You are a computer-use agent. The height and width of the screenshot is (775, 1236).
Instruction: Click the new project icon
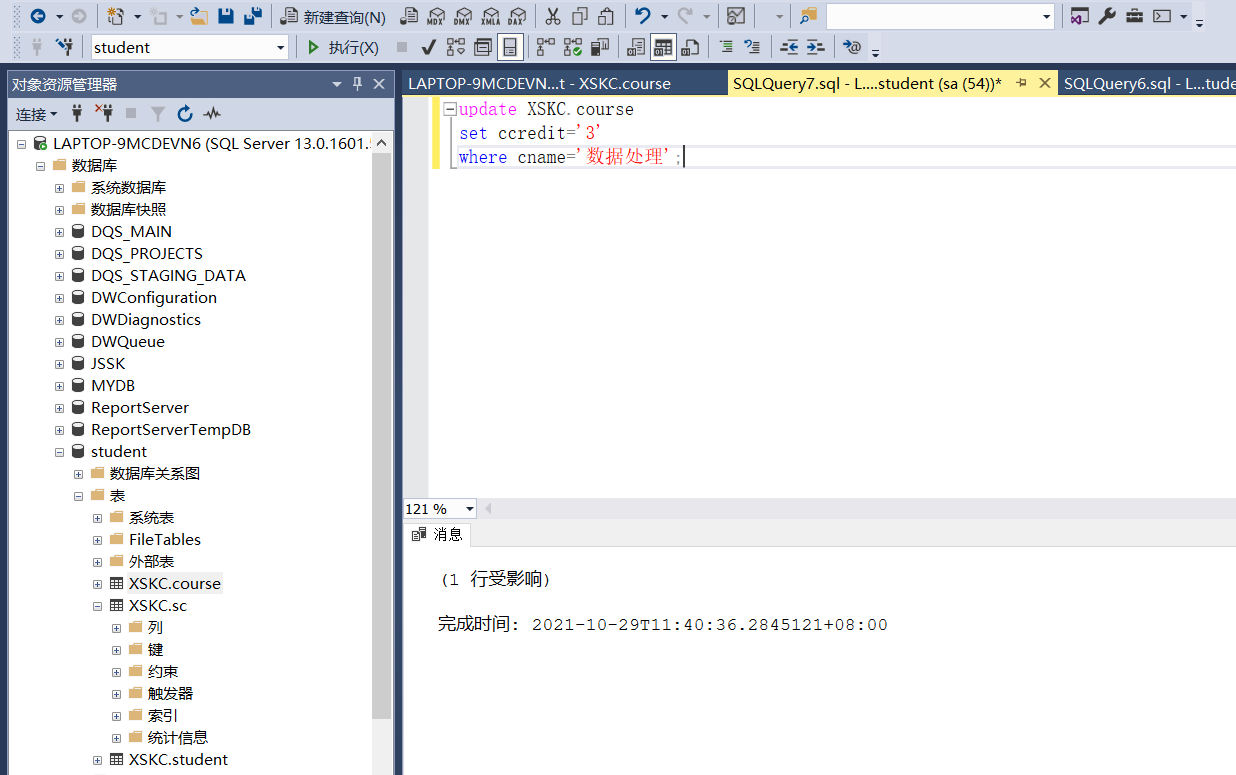tap(116, 16)
